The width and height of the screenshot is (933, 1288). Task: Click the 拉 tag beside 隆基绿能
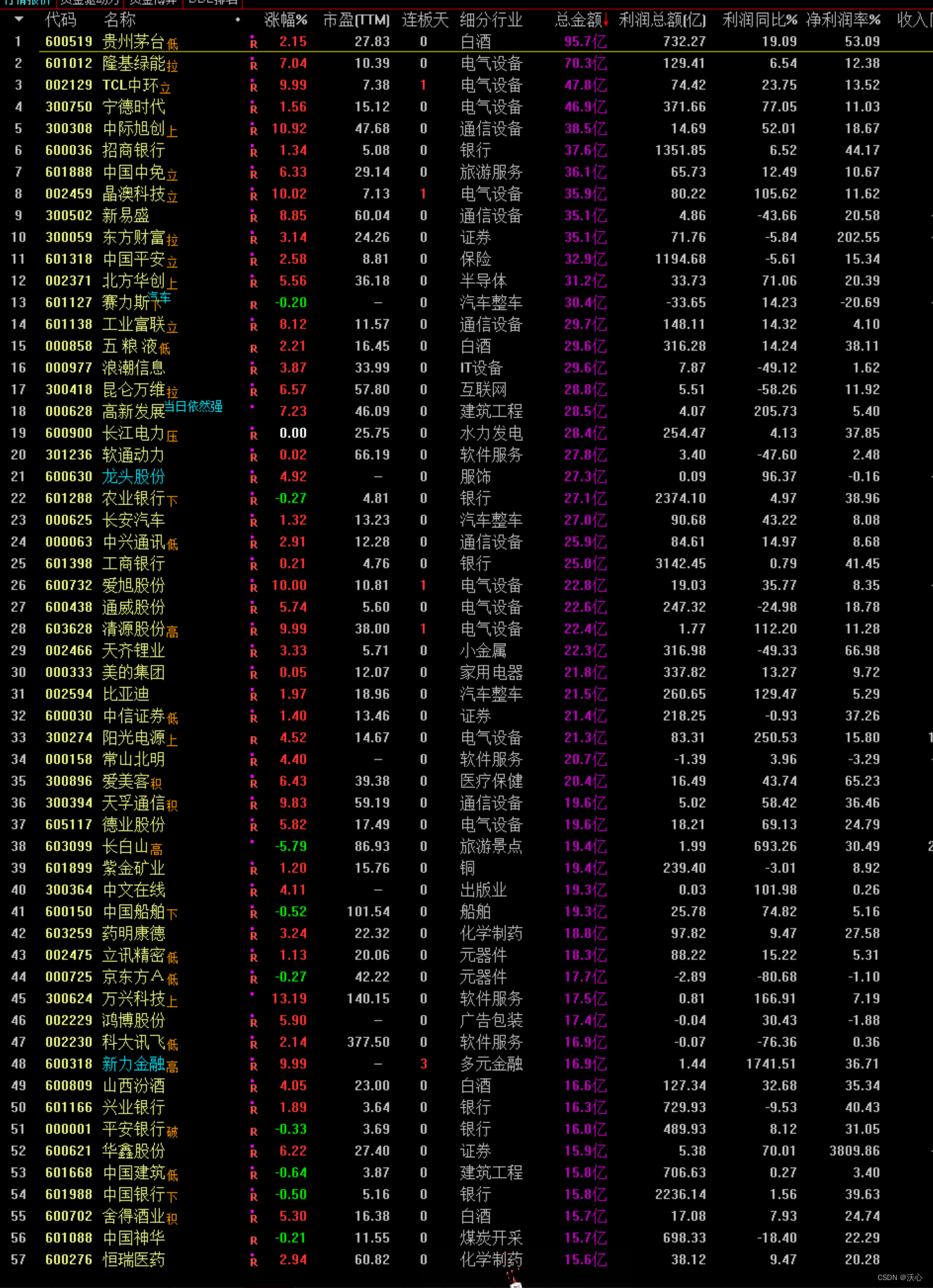pyautogui.click(x=173, y=67)
